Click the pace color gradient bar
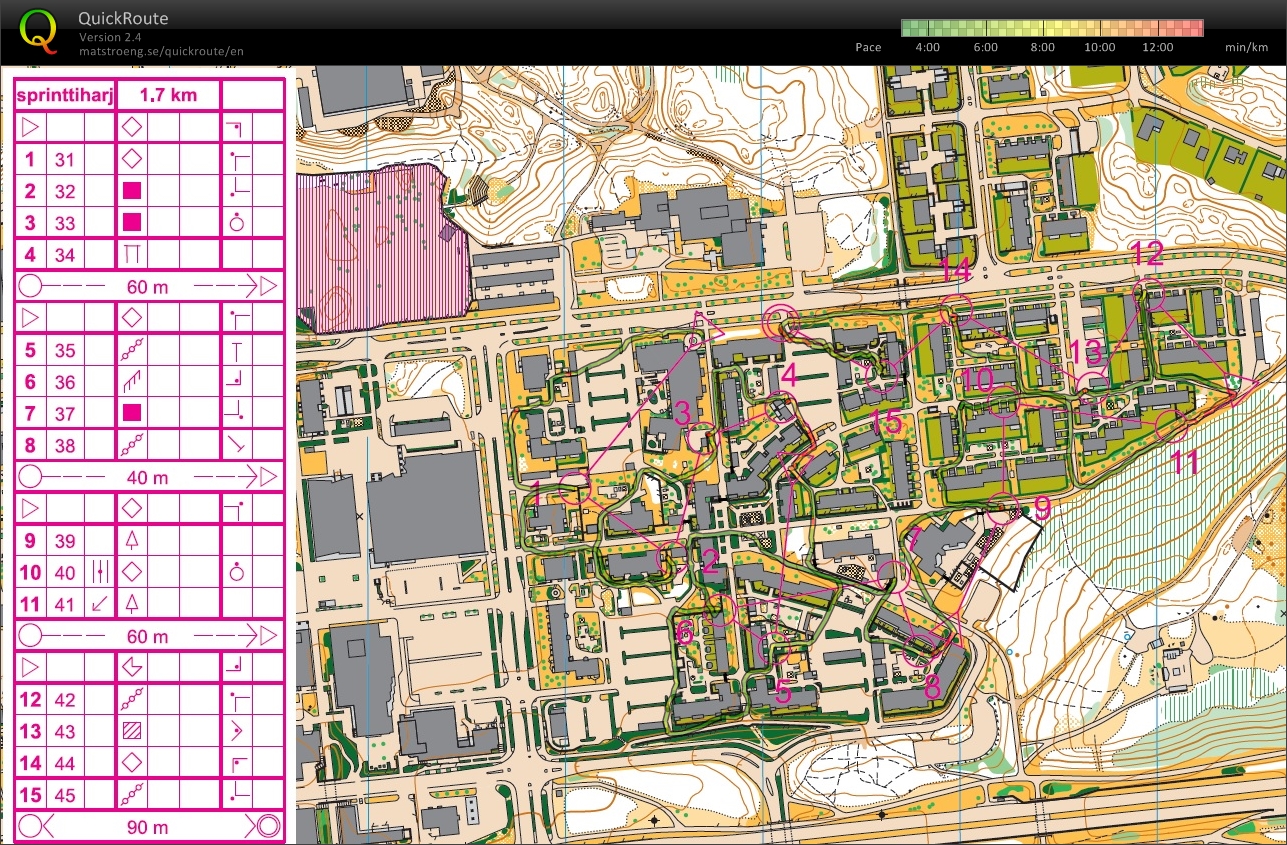1287x845 pixels. coord(1053,28)
